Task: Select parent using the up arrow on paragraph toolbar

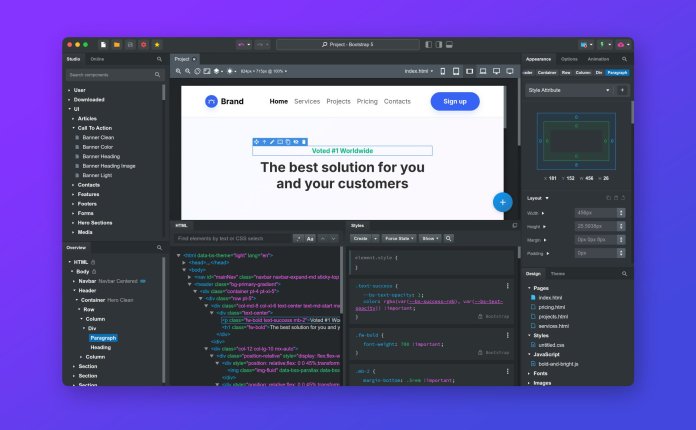Action: tap(264, 142)
